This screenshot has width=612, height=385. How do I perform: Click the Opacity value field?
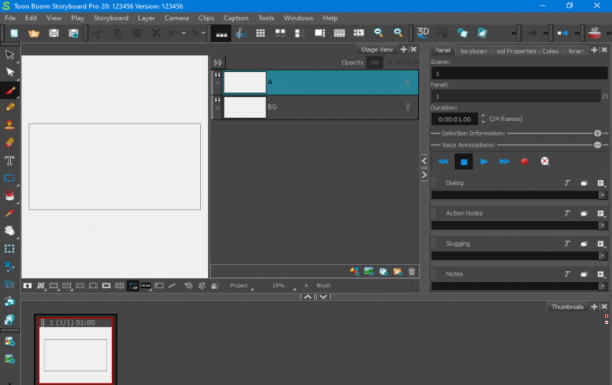click(x=375, y=62)
